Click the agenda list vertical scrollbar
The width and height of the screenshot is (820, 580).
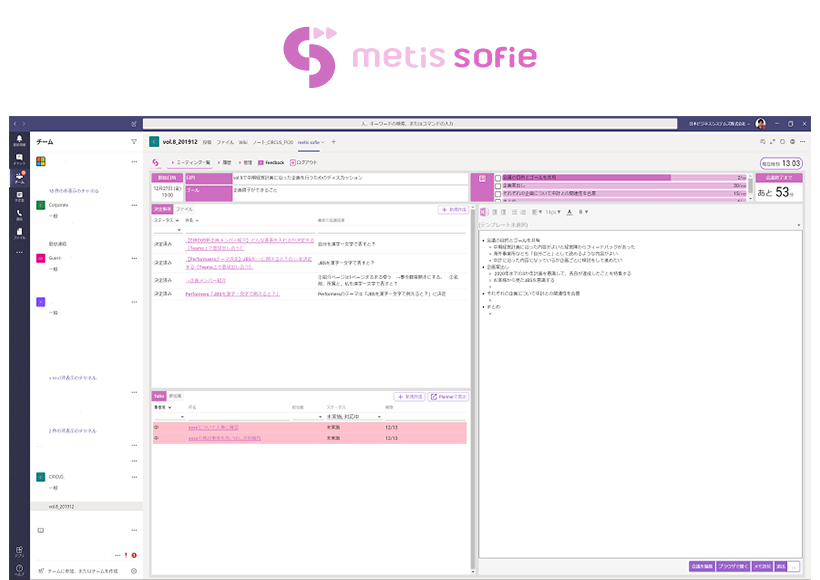(x=750, y=186)
